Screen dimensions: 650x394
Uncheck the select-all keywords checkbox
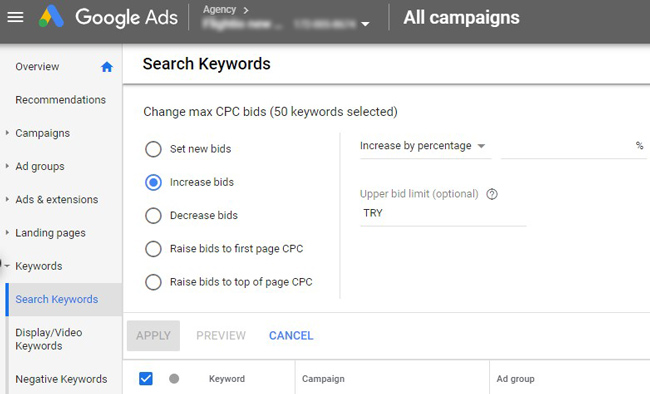[146, 378]
